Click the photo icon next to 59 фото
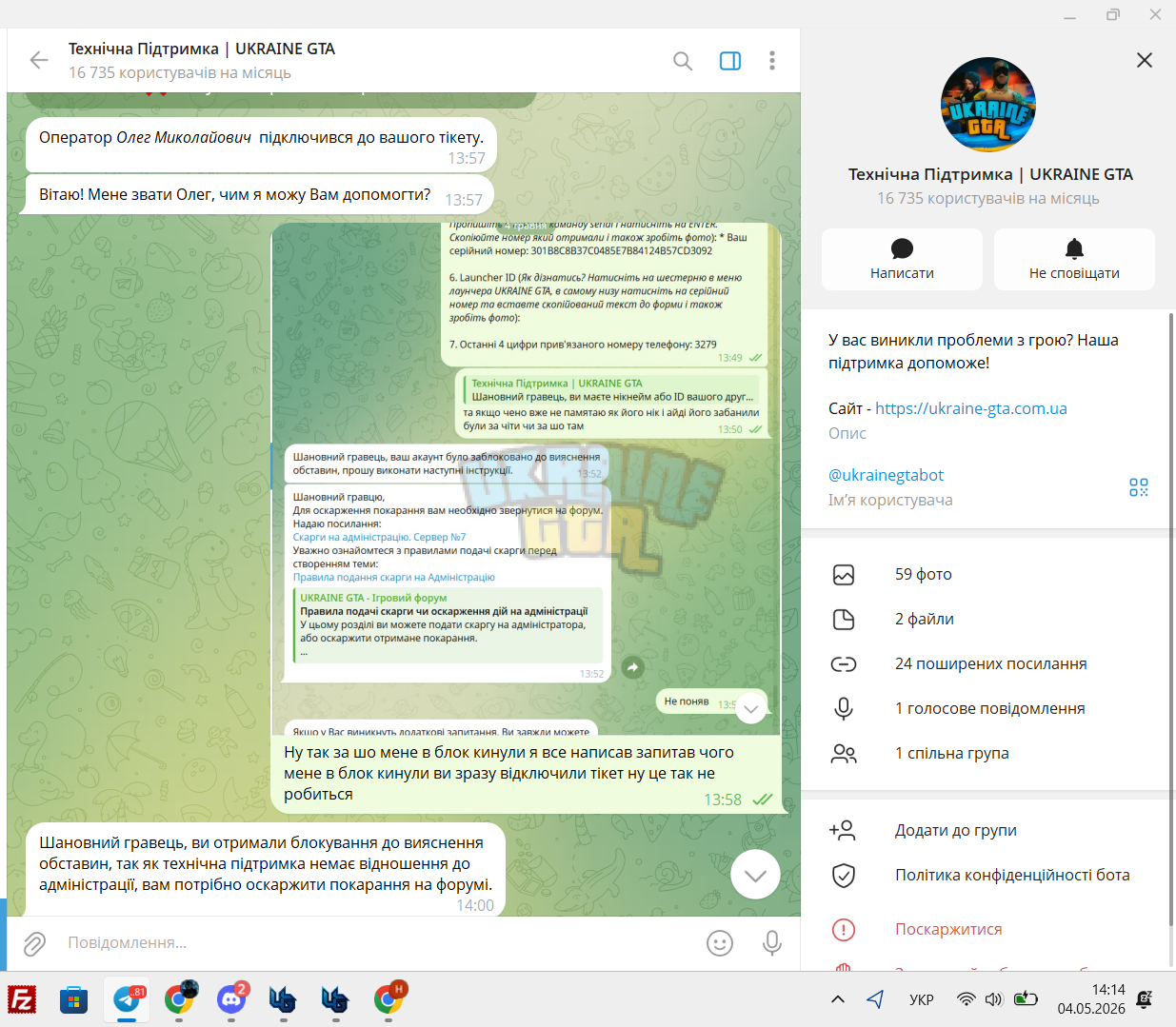The height and width of the screenshot is (1027, 1176). [x=844, y=575]
